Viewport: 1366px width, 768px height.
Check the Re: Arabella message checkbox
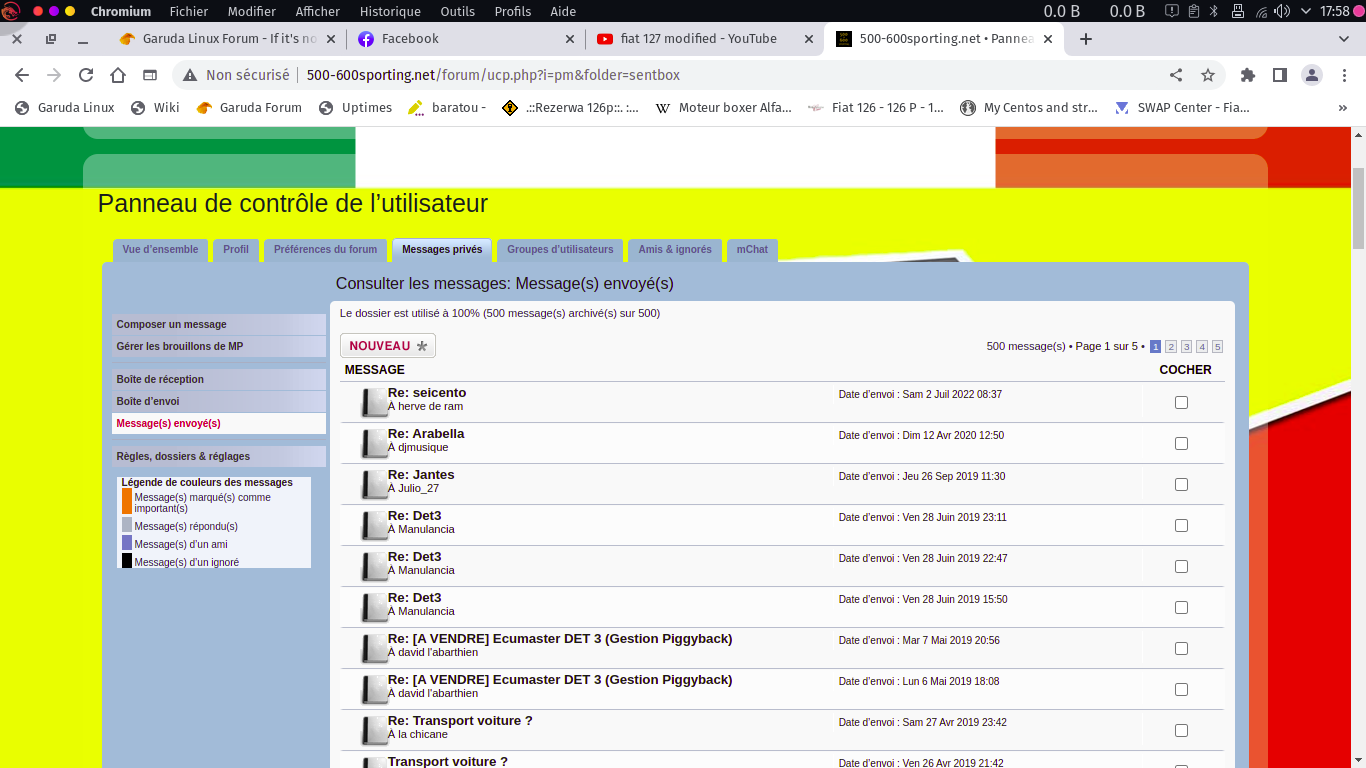tap(1181, 443)
